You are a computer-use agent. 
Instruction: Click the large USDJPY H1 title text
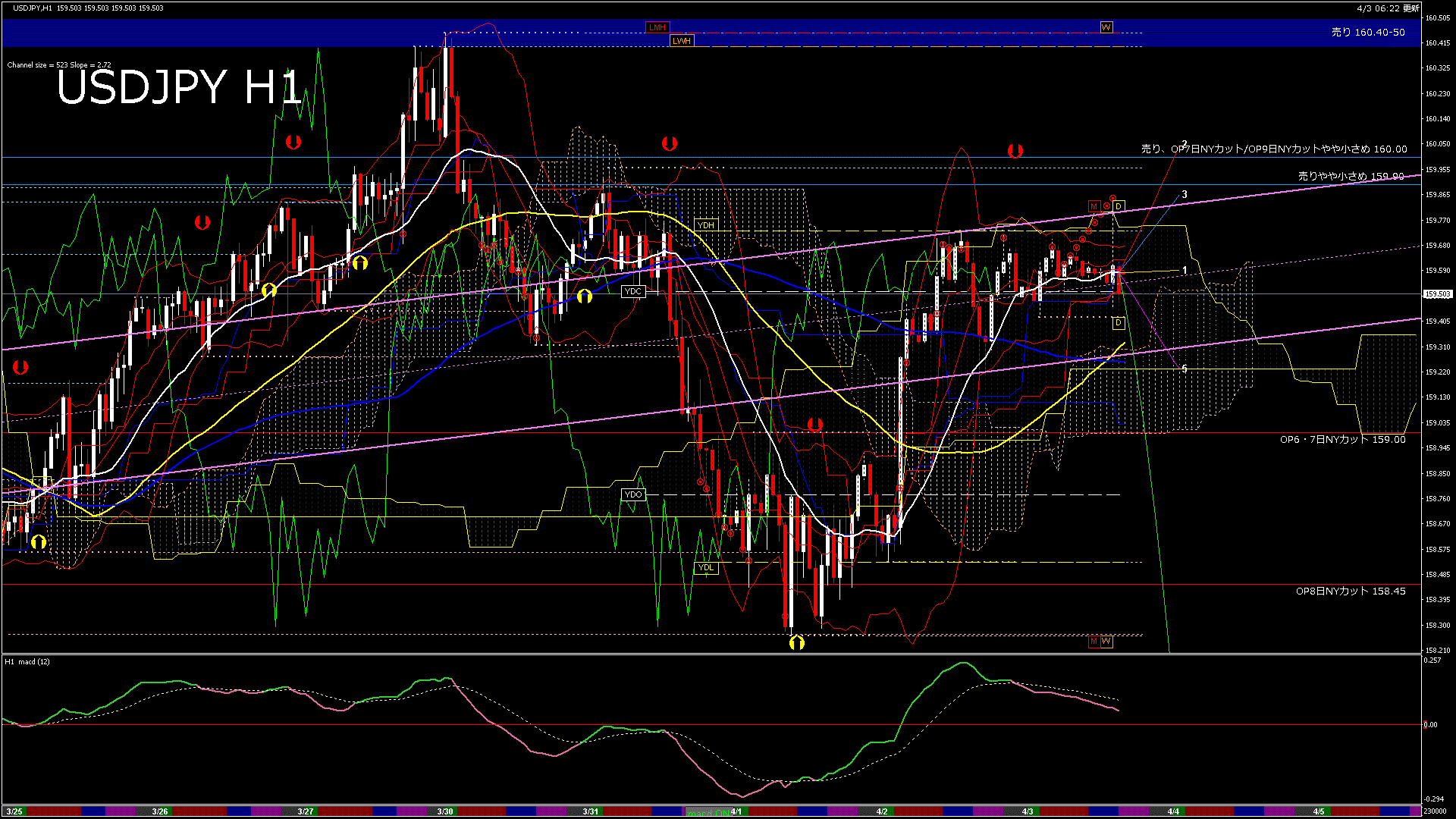click(179, 87)
